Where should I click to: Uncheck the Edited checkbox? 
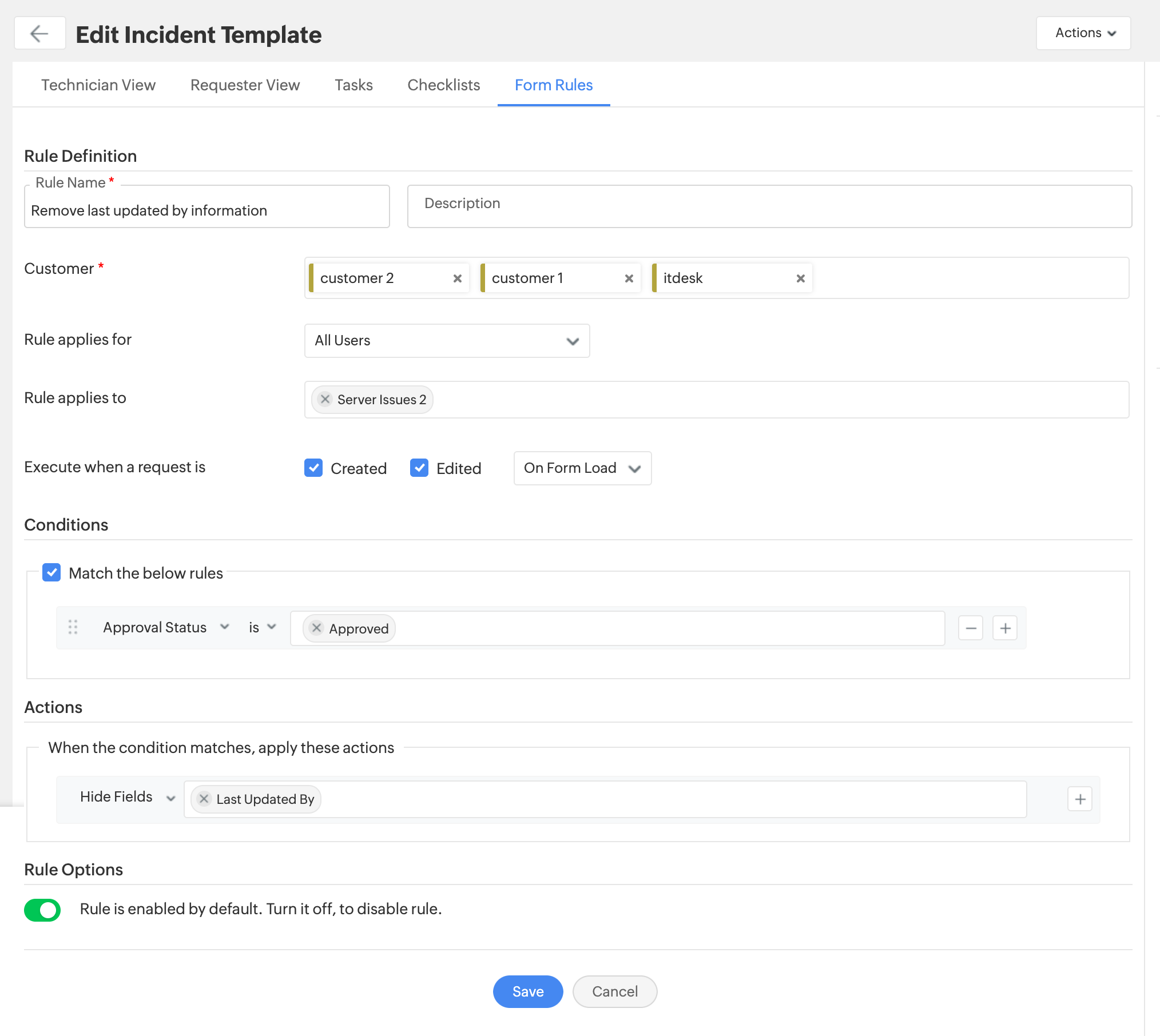419,468
